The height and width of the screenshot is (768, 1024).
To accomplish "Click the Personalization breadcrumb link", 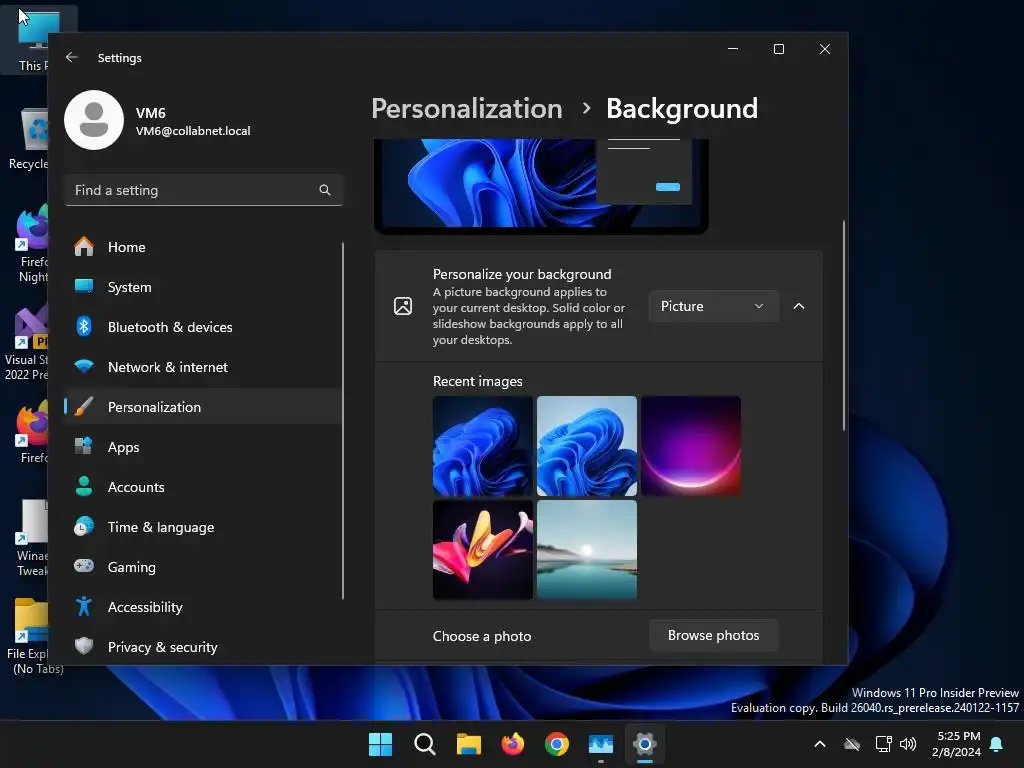I will coord(466,108).
